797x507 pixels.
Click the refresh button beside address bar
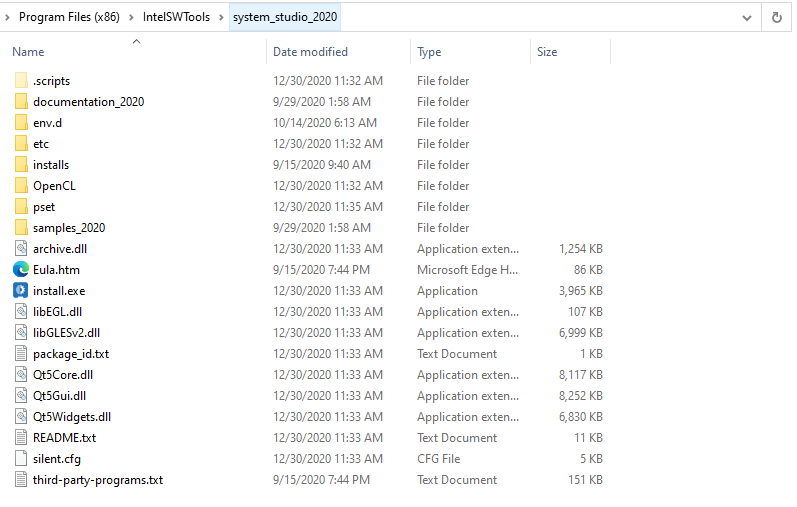(777, 17)
